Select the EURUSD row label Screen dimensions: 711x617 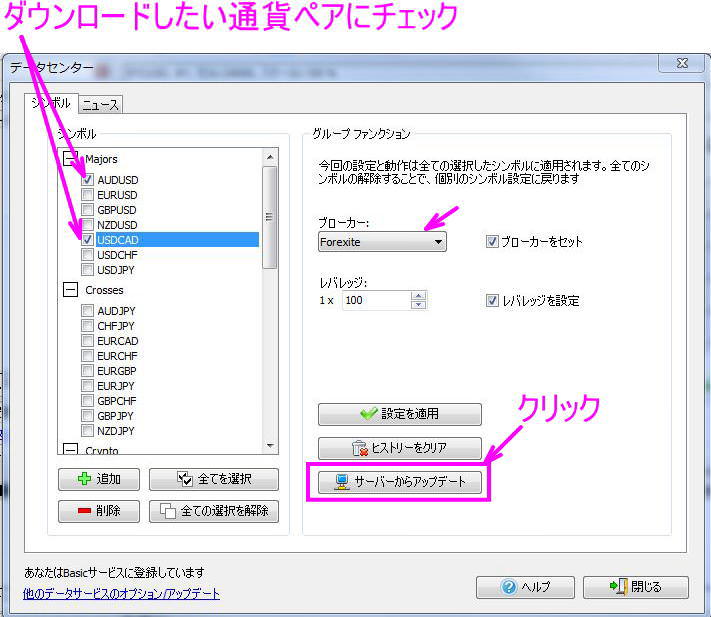coord(117,195)
